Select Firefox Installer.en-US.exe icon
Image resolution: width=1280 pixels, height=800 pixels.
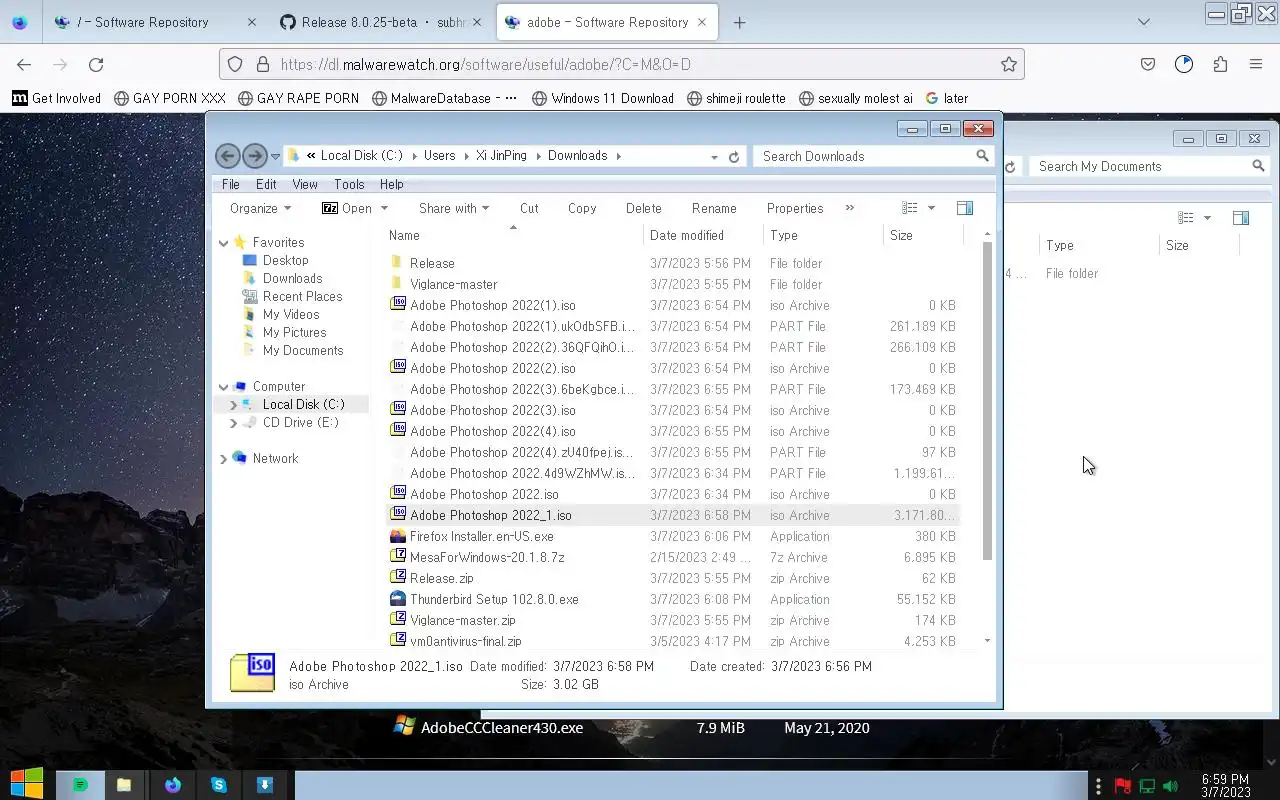(398, 536)
